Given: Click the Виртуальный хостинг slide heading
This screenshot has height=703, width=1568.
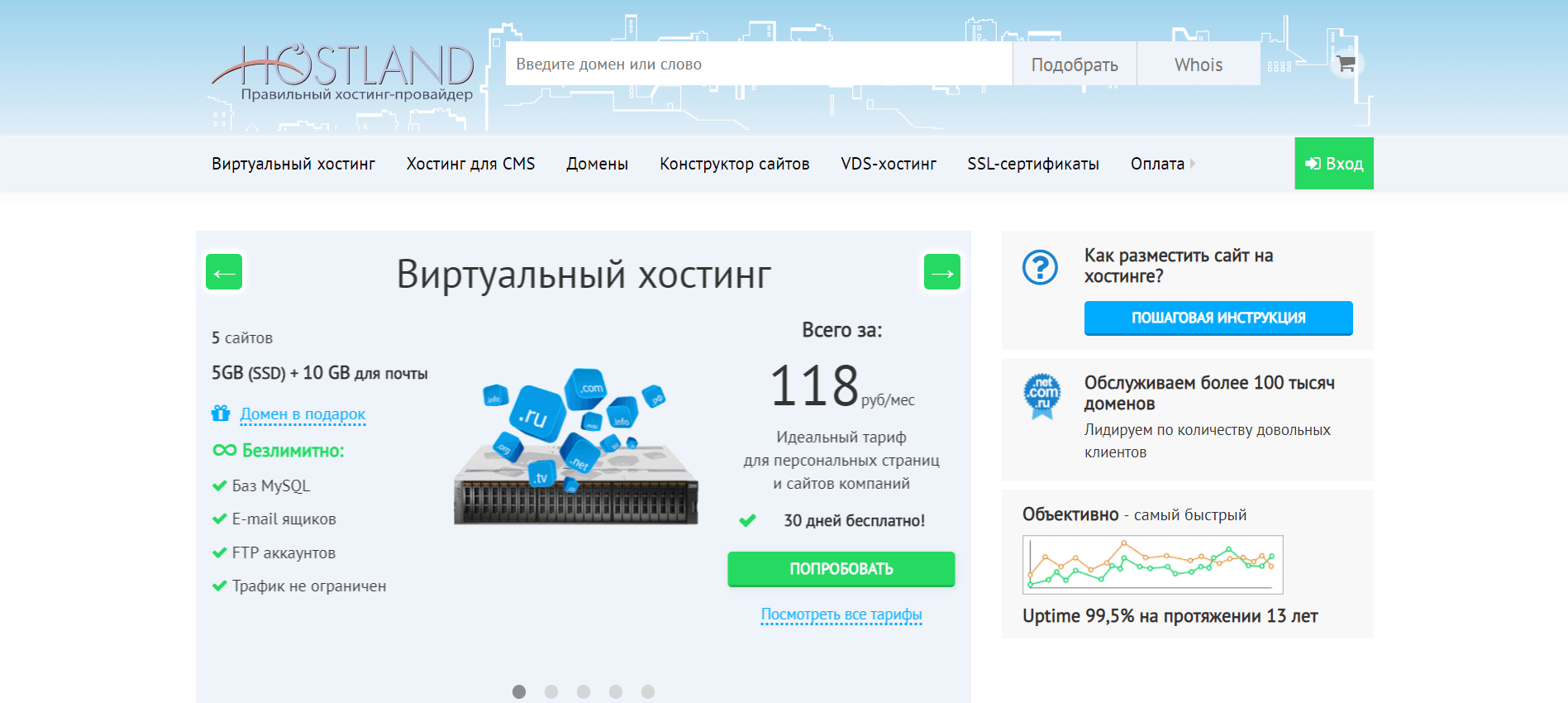Looking at the screenshot, I should pos(584,275).
